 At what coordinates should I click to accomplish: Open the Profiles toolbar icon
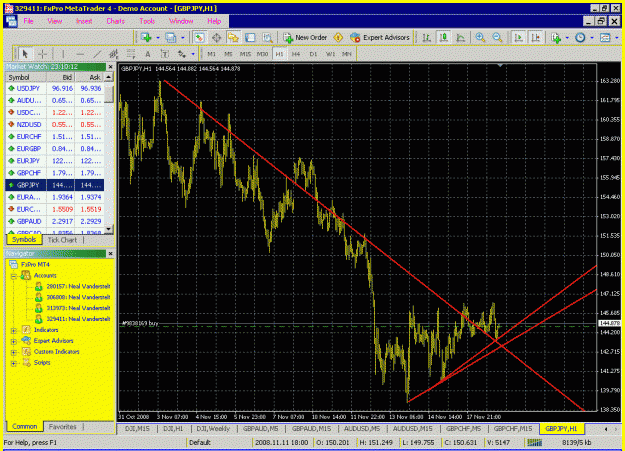[x=171, y=37]
